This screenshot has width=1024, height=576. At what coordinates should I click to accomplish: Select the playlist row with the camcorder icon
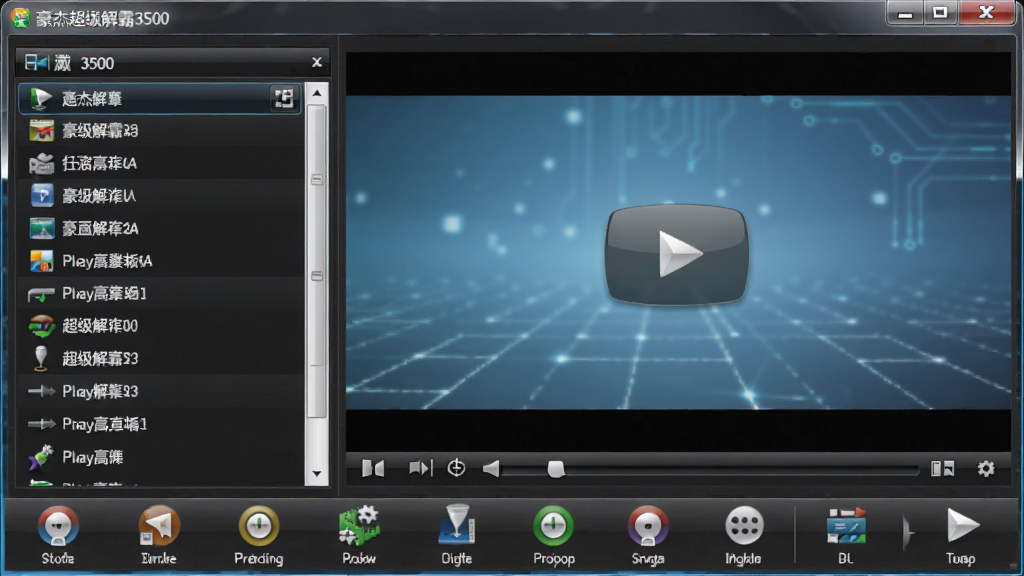click(162, 163)
